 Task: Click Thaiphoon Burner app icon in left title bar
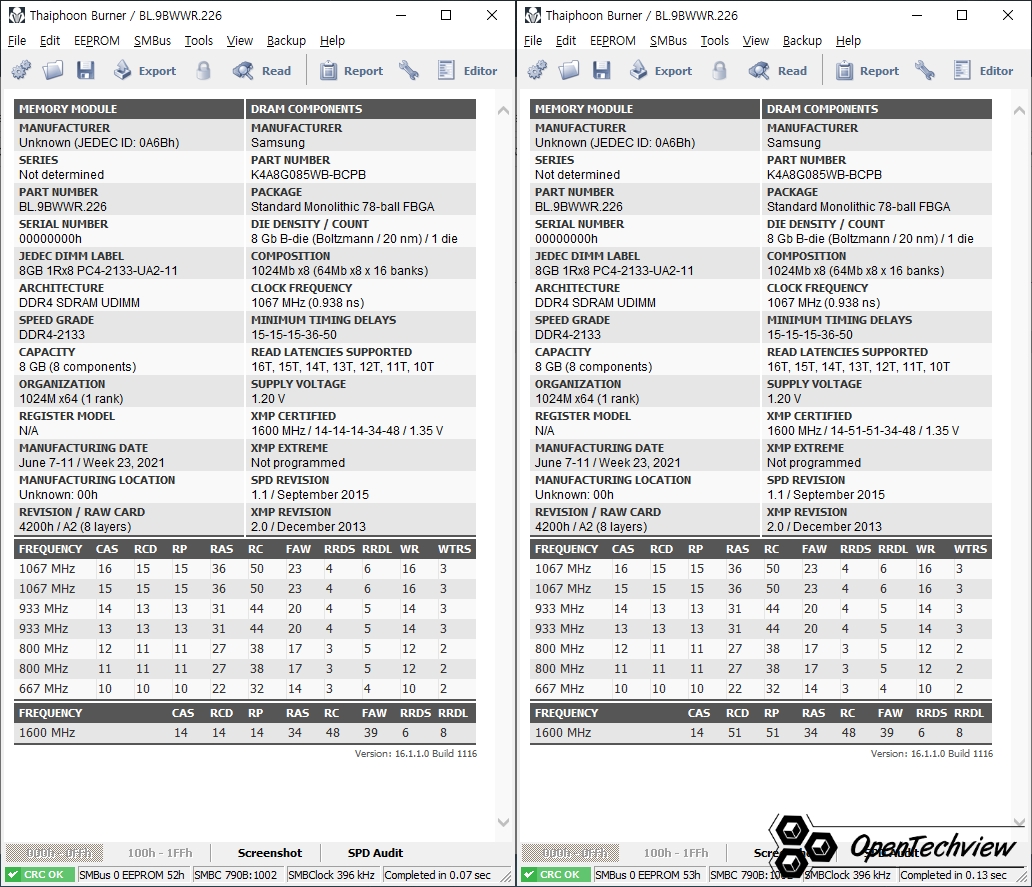[16, 15]
